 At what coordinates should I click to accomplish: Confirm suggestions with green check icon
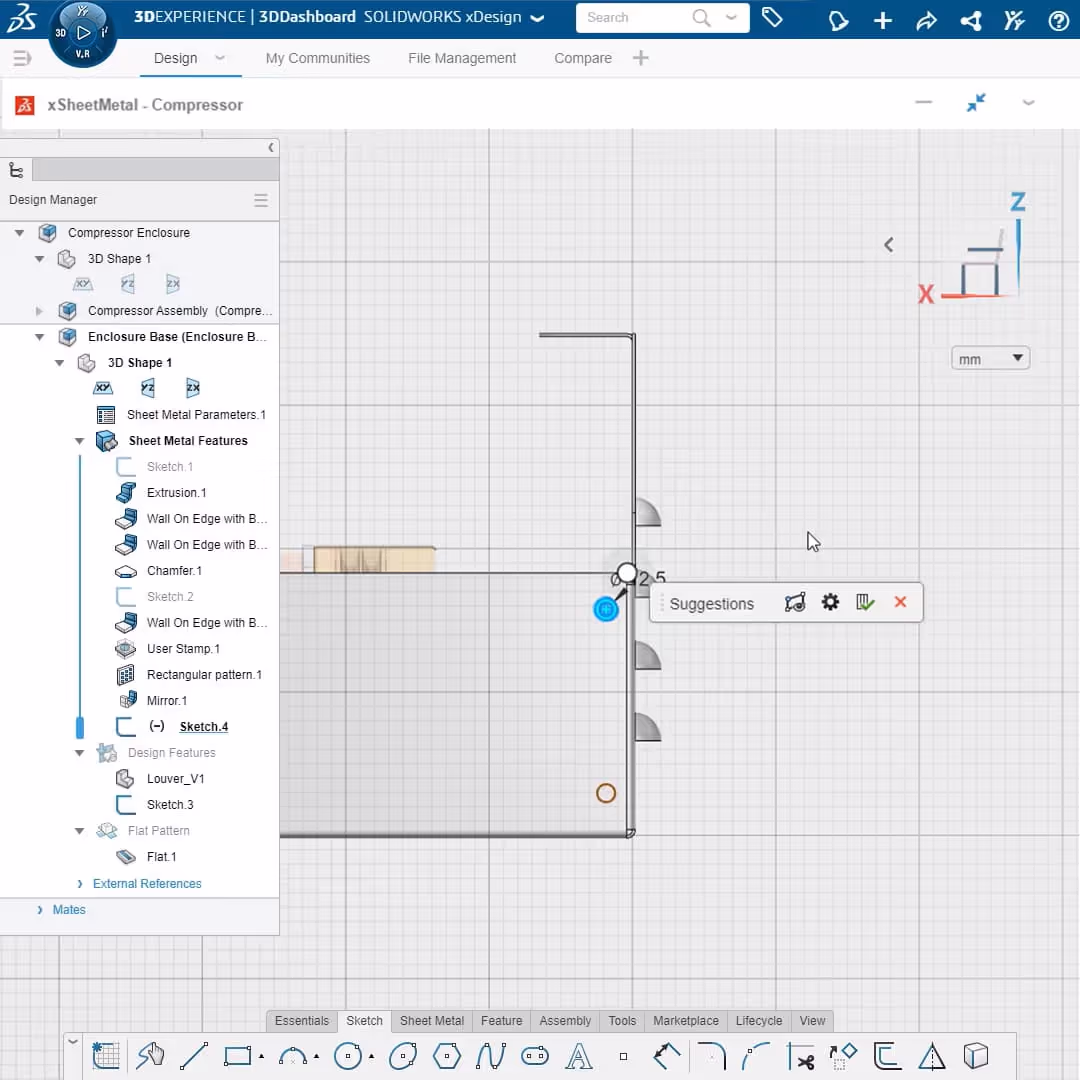pyautogui.click(x=865, y=603)
